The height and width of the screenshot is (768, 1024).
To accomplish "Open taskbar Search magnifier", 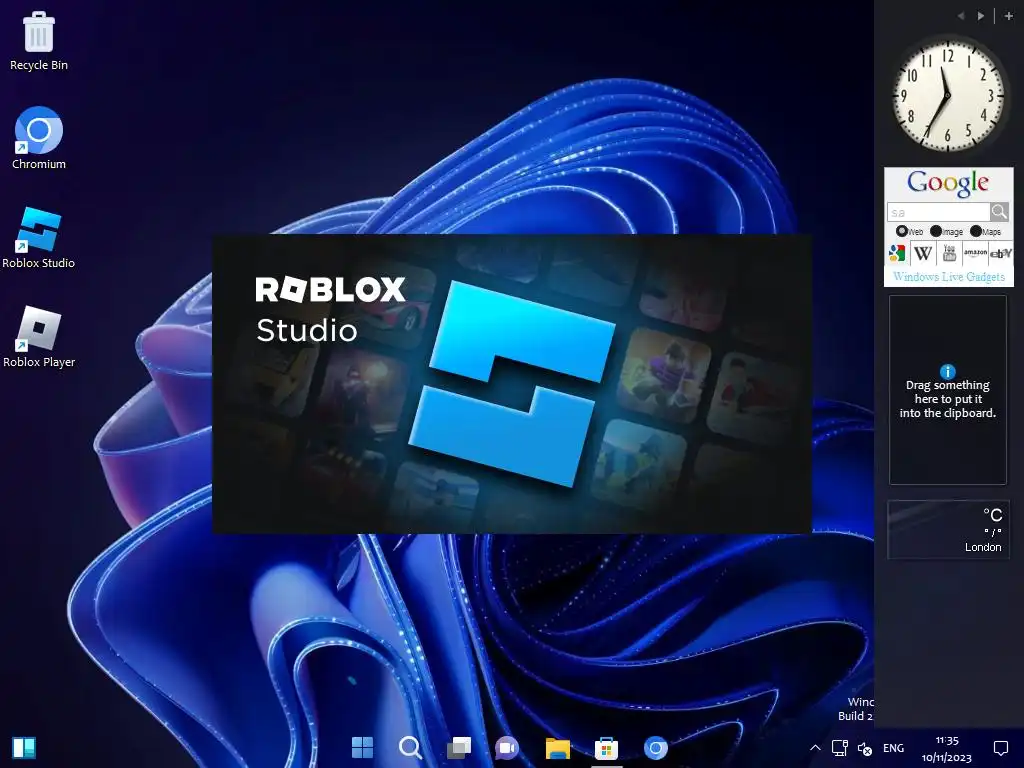I will (x=410, y=747).
